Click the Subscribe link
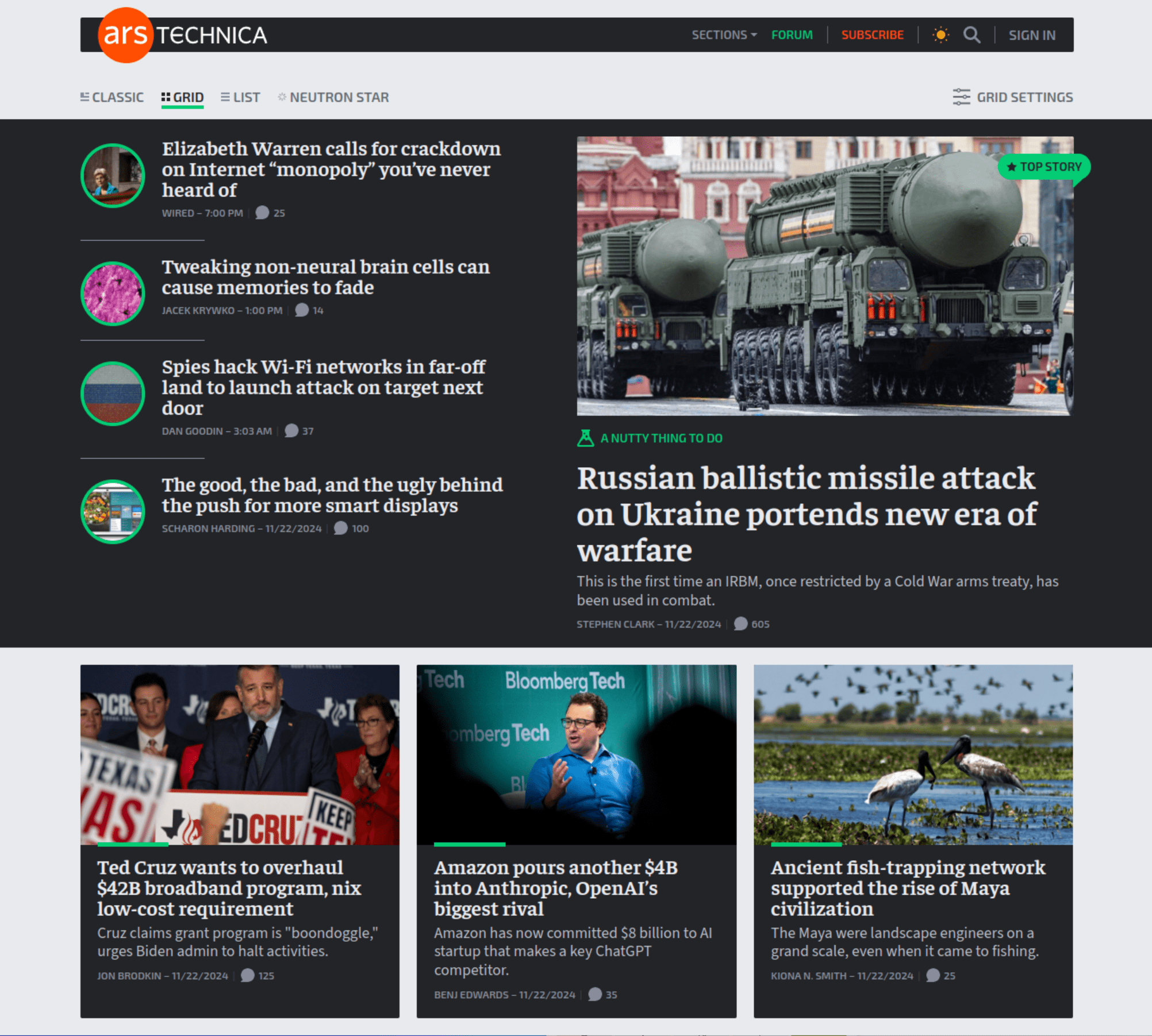The image size is (1152, 1036). 872,35
